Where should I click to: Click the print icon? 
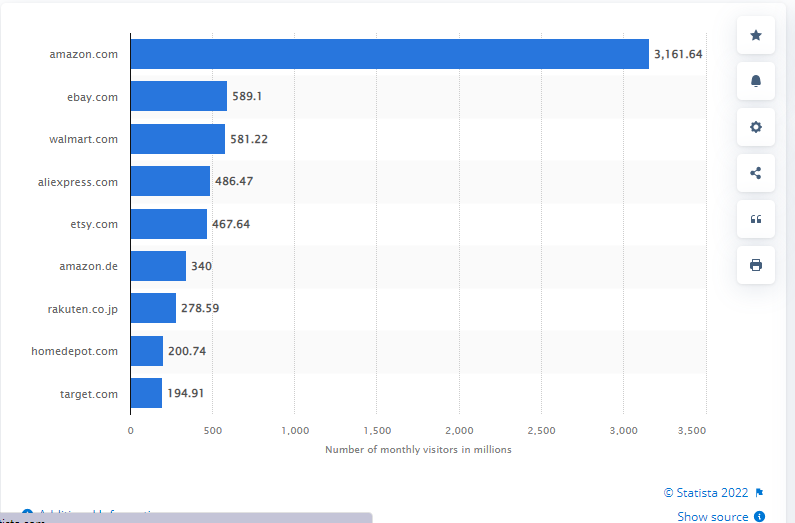tap(755, 265)
